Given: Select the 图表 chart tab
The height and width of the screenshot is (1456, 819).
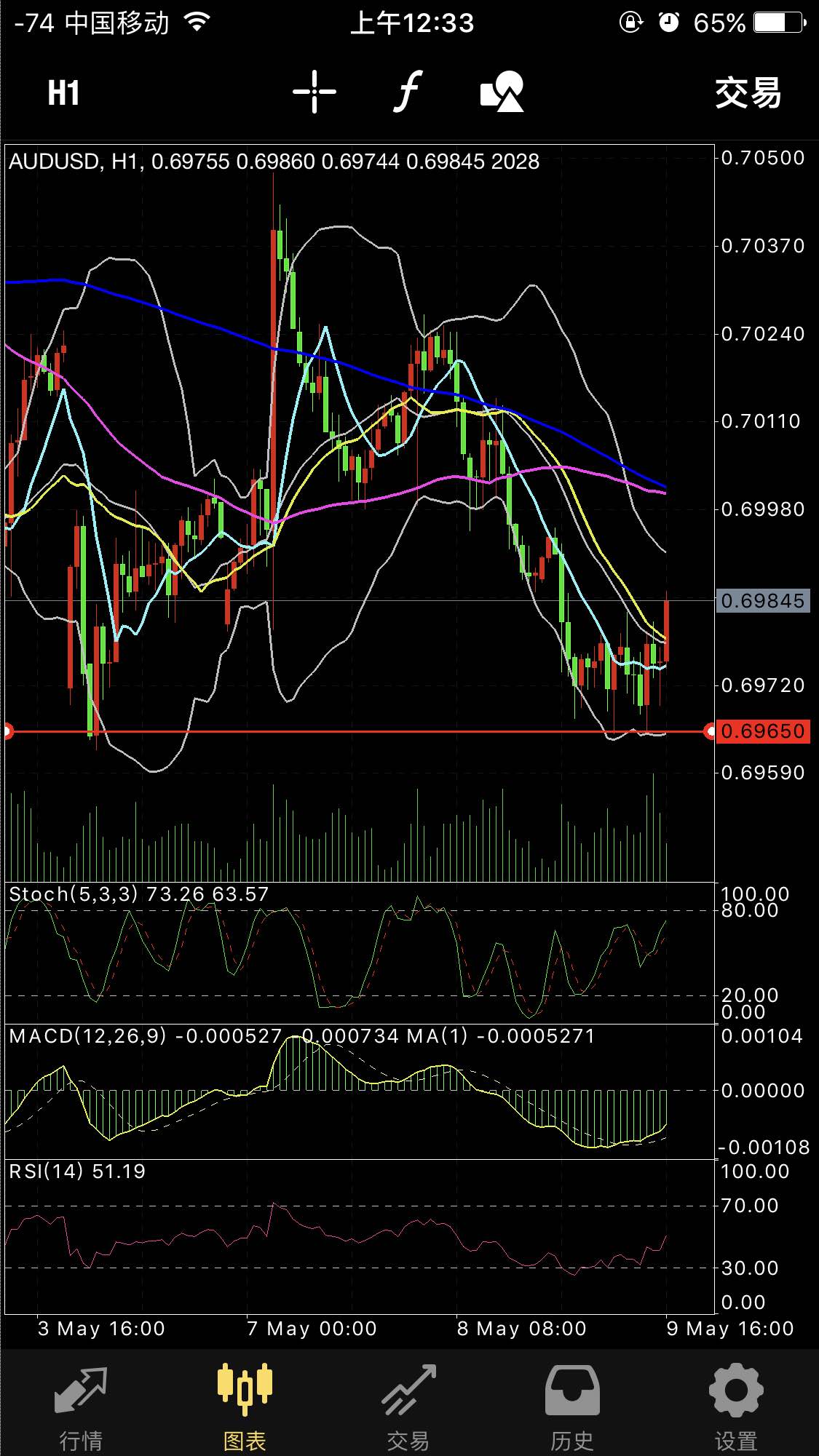Looking at the screenshot, I should click(245, 1407).
